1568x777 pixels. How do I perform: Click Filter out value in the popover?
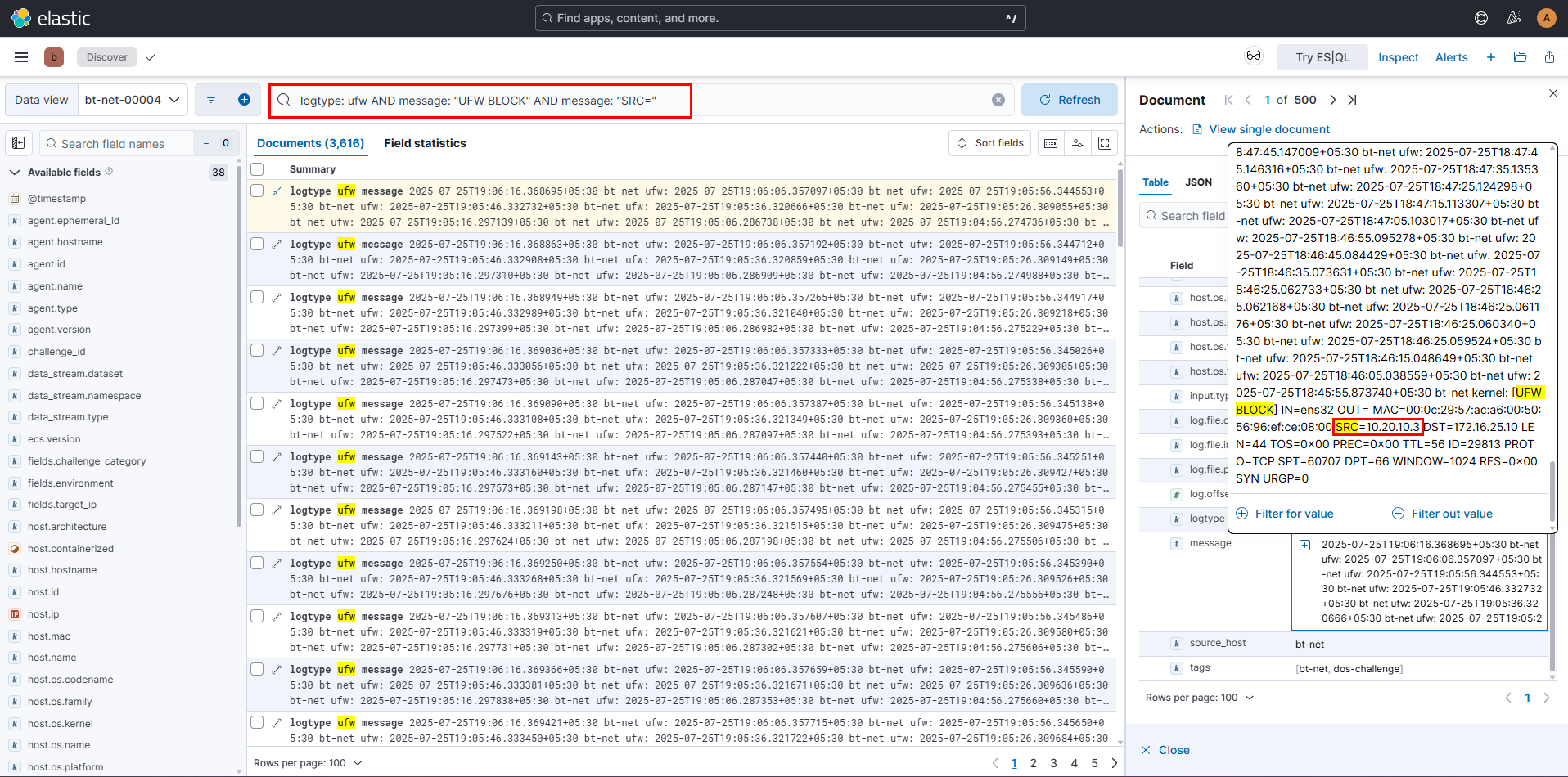[x=1442, y=514]
